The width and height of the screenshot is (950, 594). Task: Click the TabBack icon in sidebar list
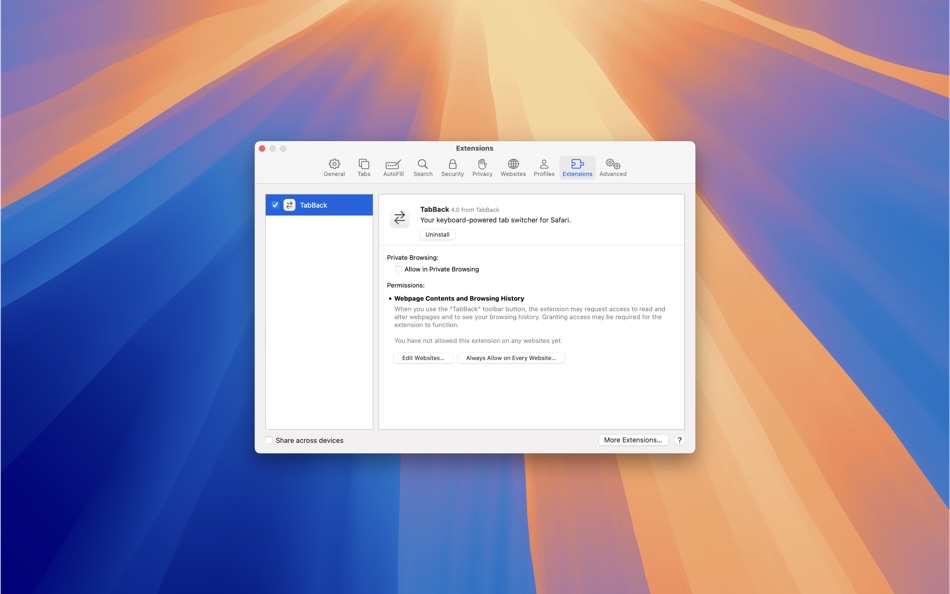[x=289, y=205]
